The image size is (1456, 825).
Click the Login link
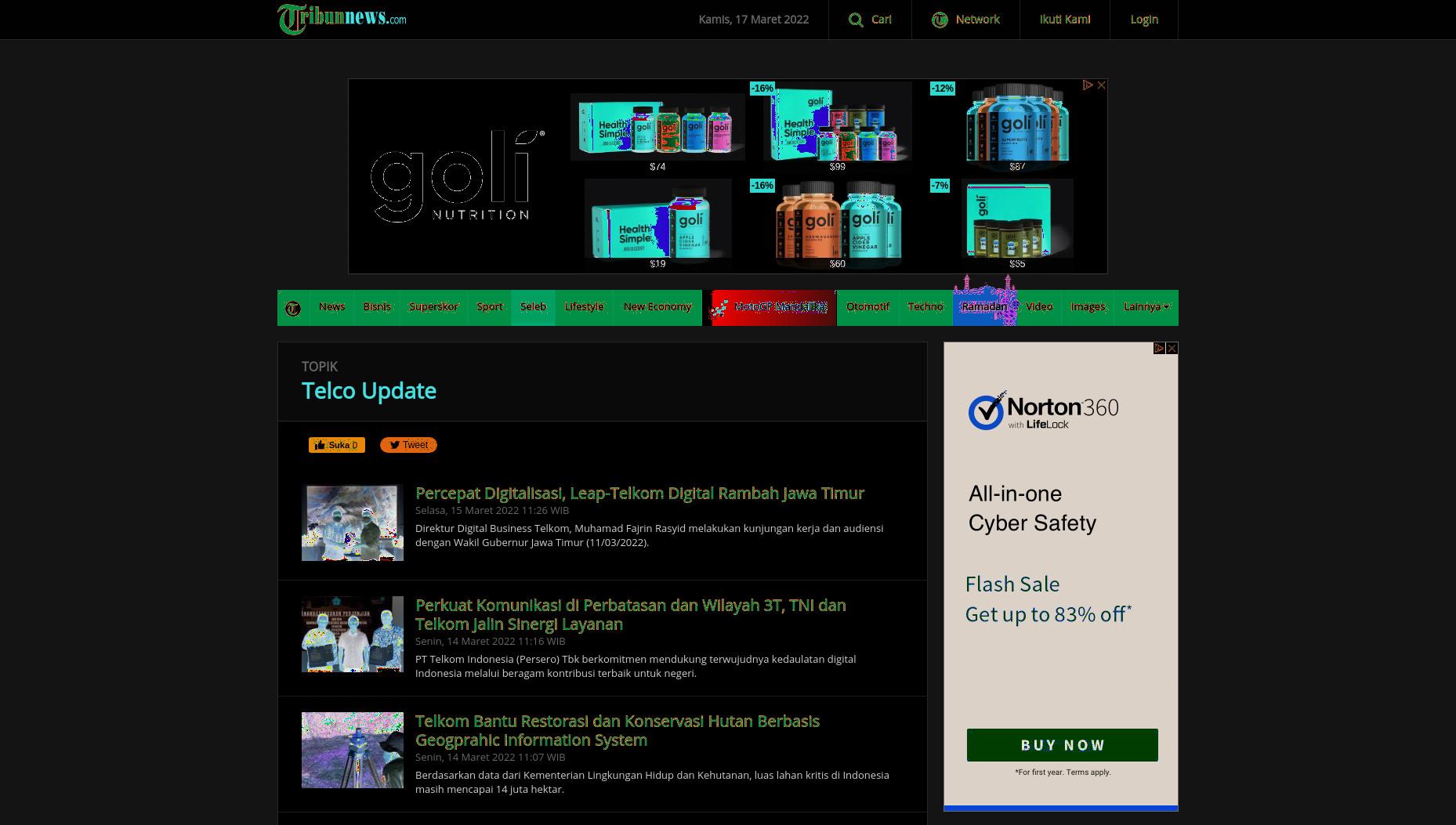pos(1143,20)
